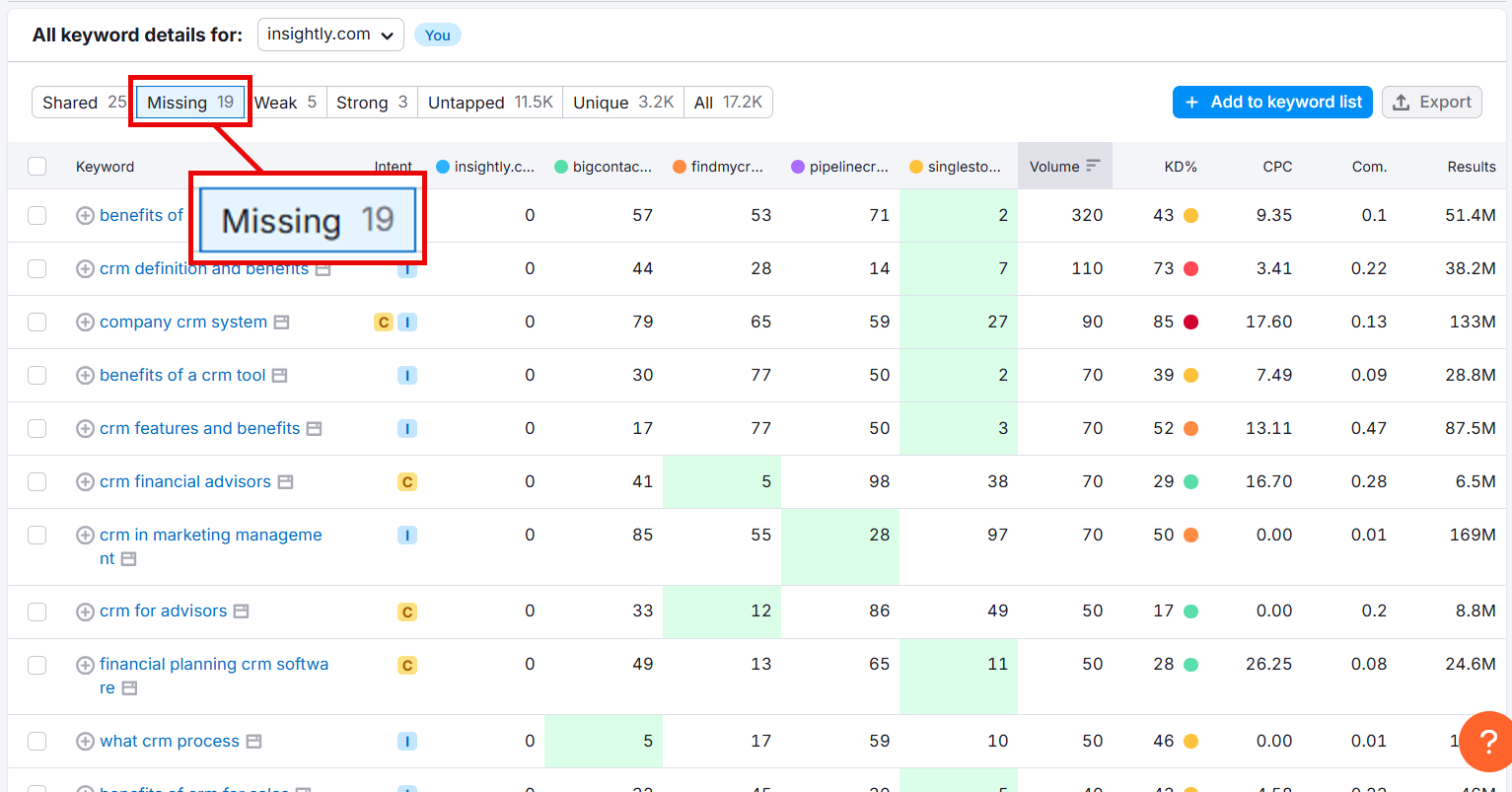Expand plus icon for company crm system

coord(85,323)
